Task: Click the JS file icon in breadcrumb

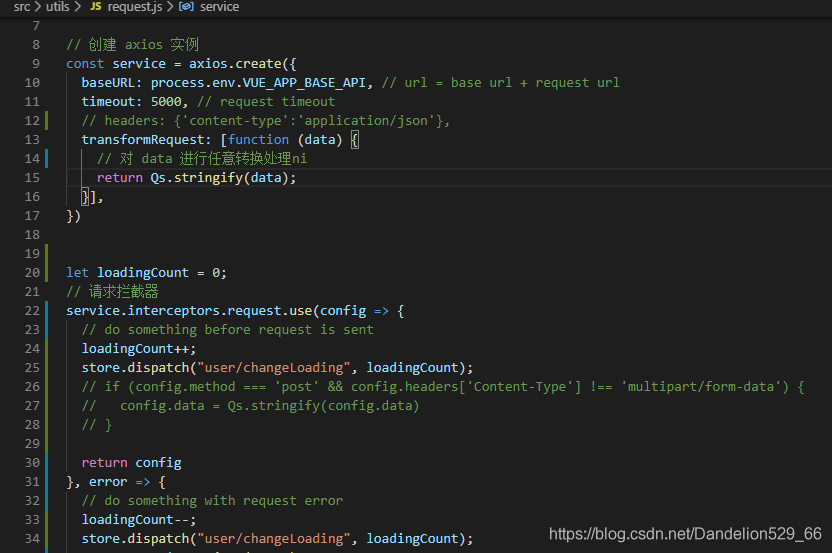Action: [x=95, y=7]
